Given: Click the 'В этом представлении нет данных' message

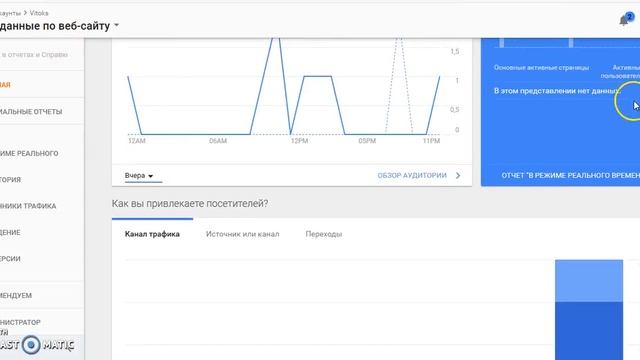Looking at the screenshot, I should click(x=557, y=91).
